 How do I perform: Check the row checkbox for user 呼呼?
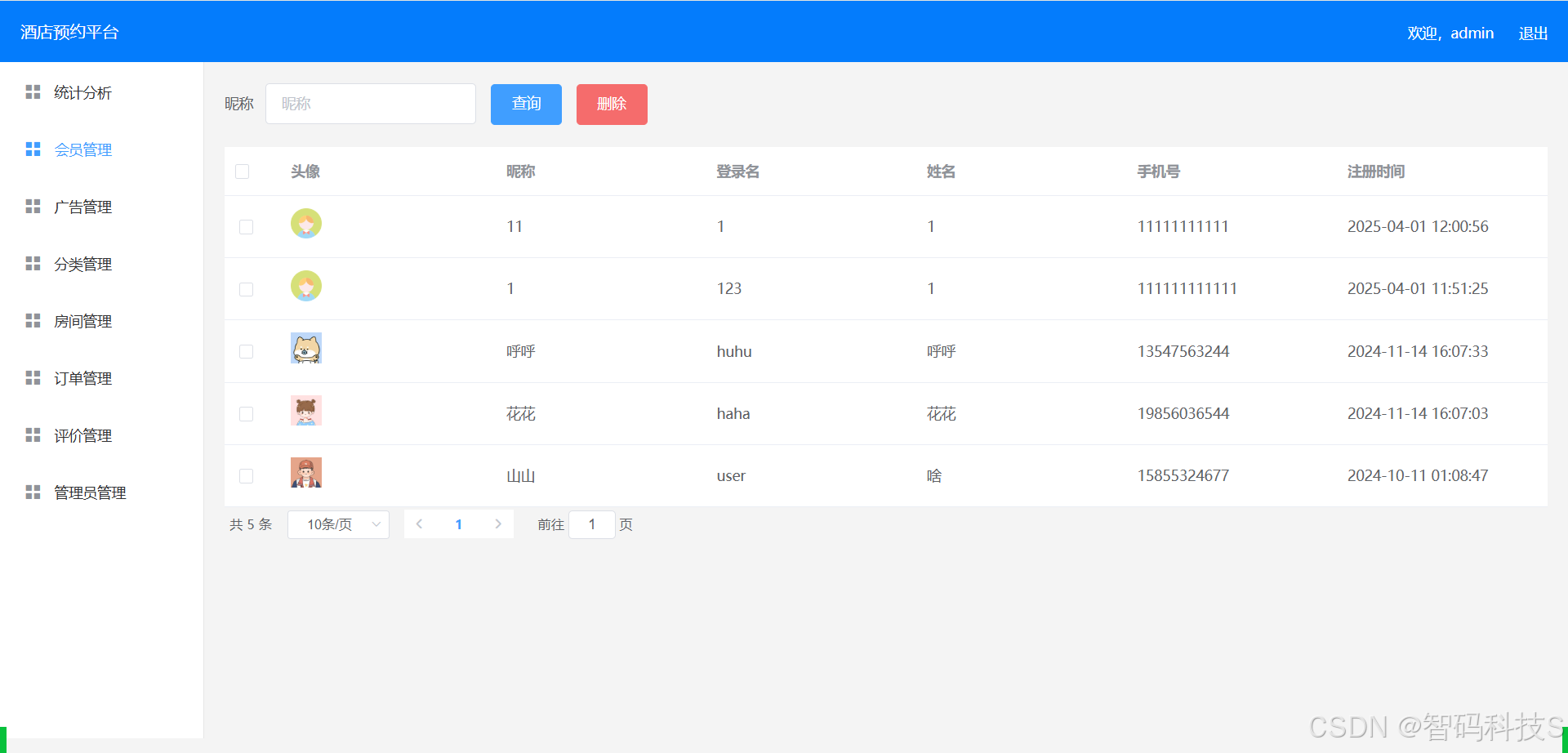[246, 351]
